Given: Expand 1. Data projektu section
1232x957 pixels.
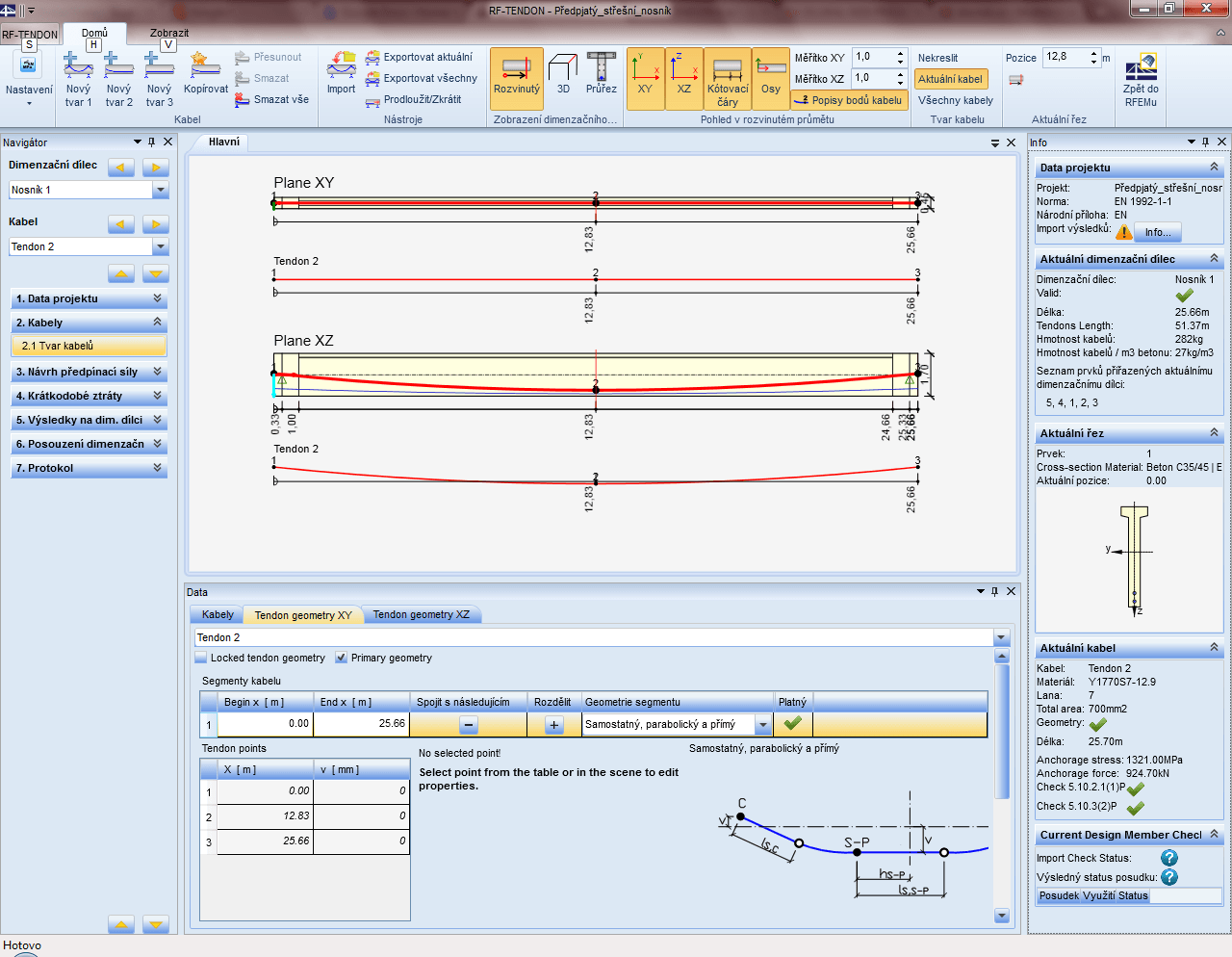Looking at the screenshot, I should (x=89, y=298).
